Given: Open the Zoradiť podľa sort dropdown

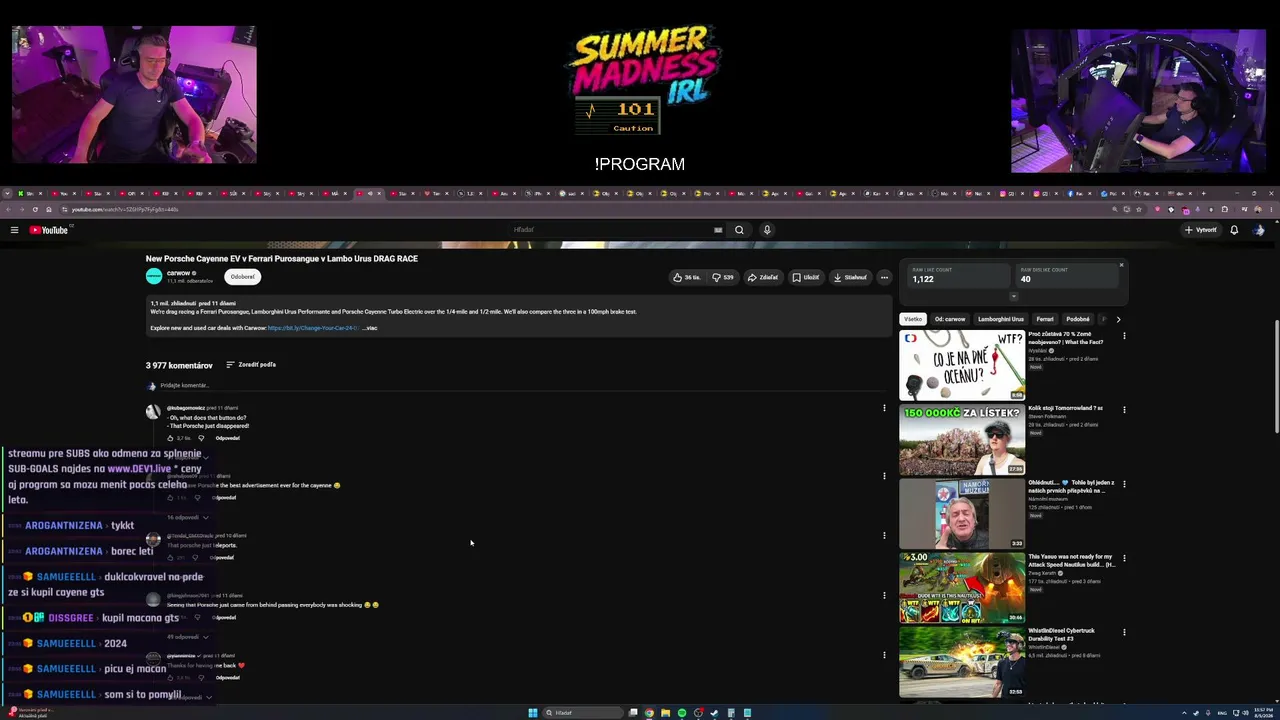Looking at the screenshot, I should tap(251, 365).
